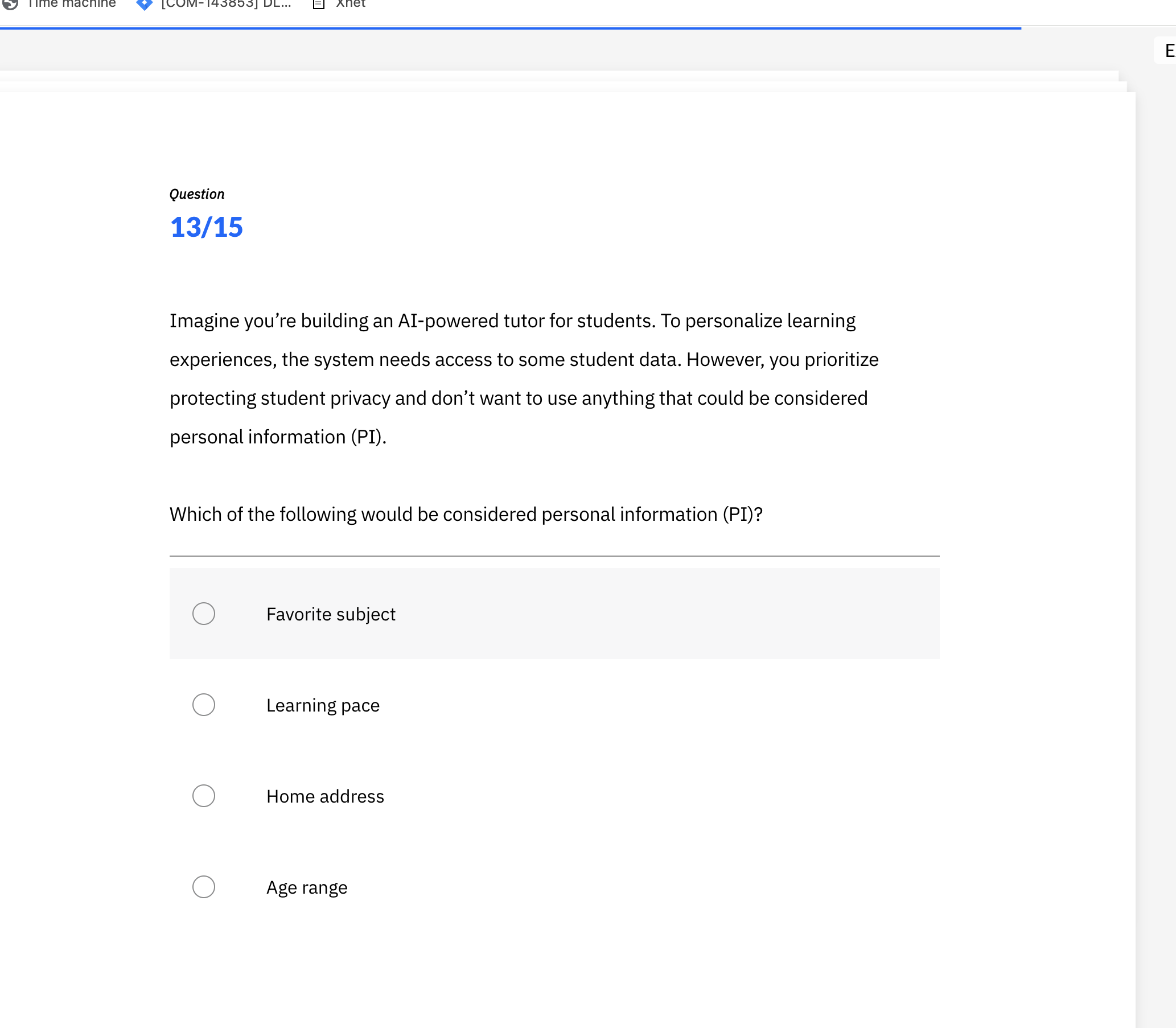Viewport: 1176px width, 1028px height.
Task: Click the partially visible E button at right edge
Action: 1167,51
